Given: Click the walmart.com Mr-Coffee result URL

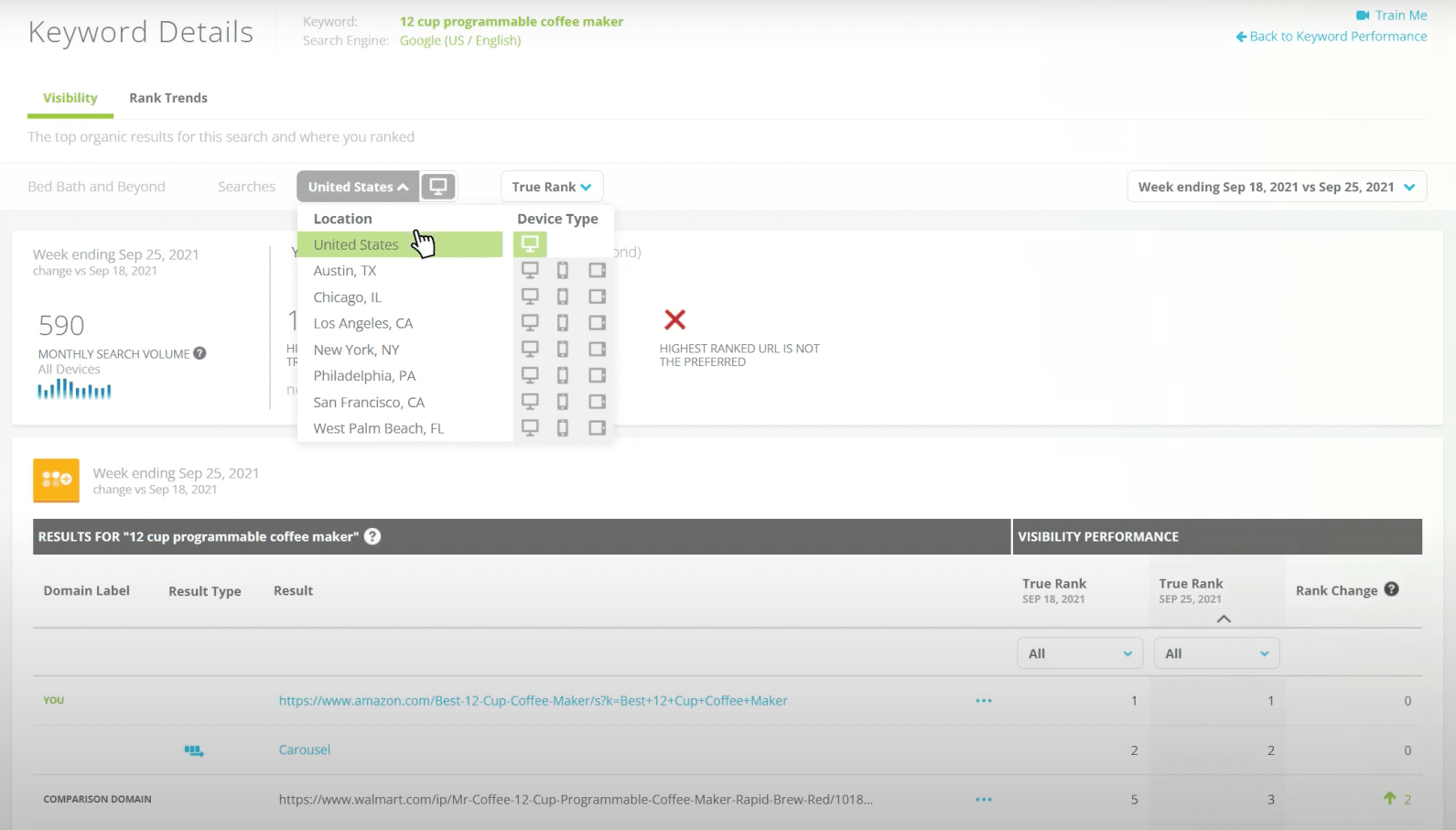Looking at the screenshot, I should point(576,799).
